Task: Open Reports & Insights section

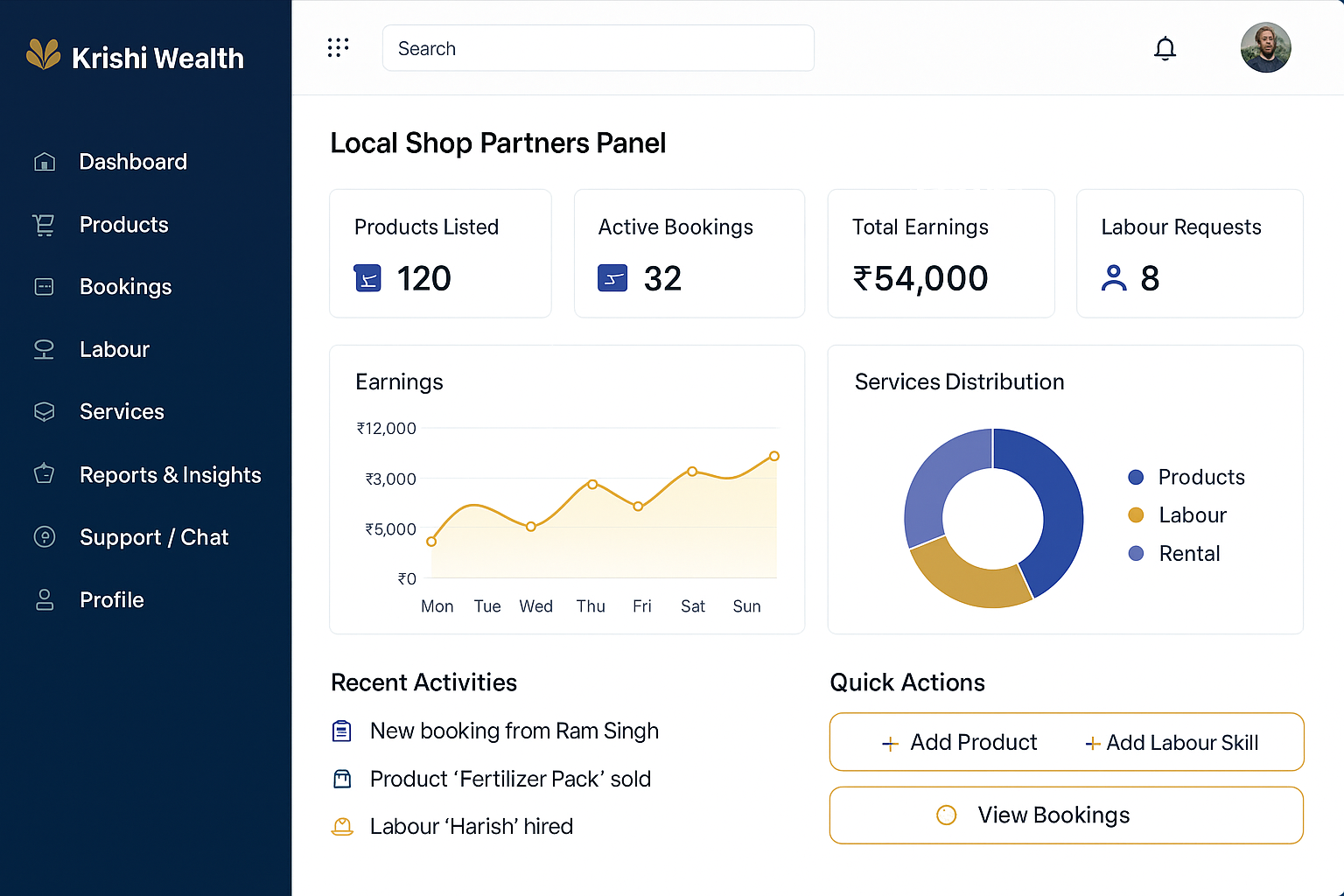Action: [170, 475]
